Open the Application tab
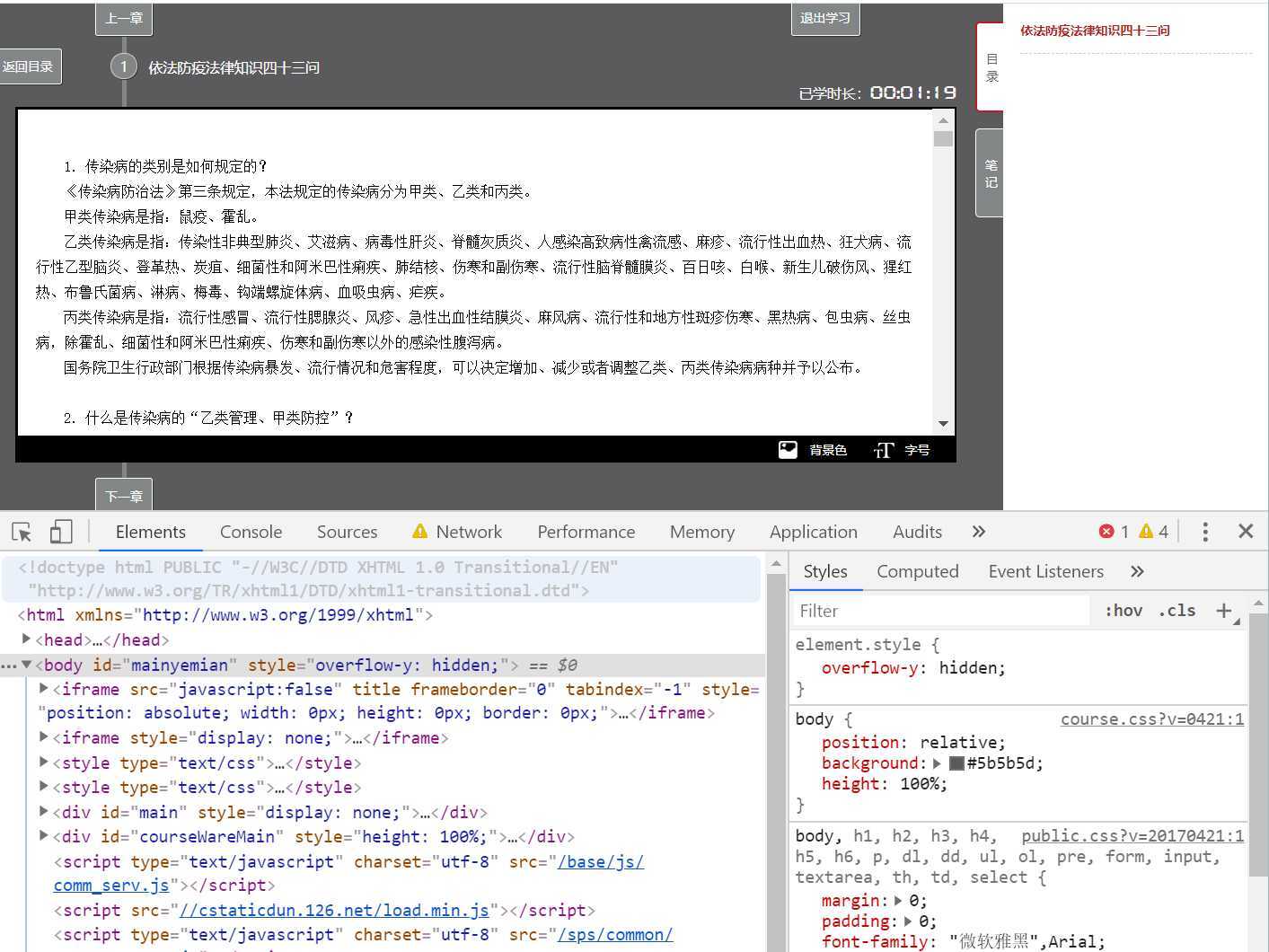 pyautogui.click(x=813, y=532)
